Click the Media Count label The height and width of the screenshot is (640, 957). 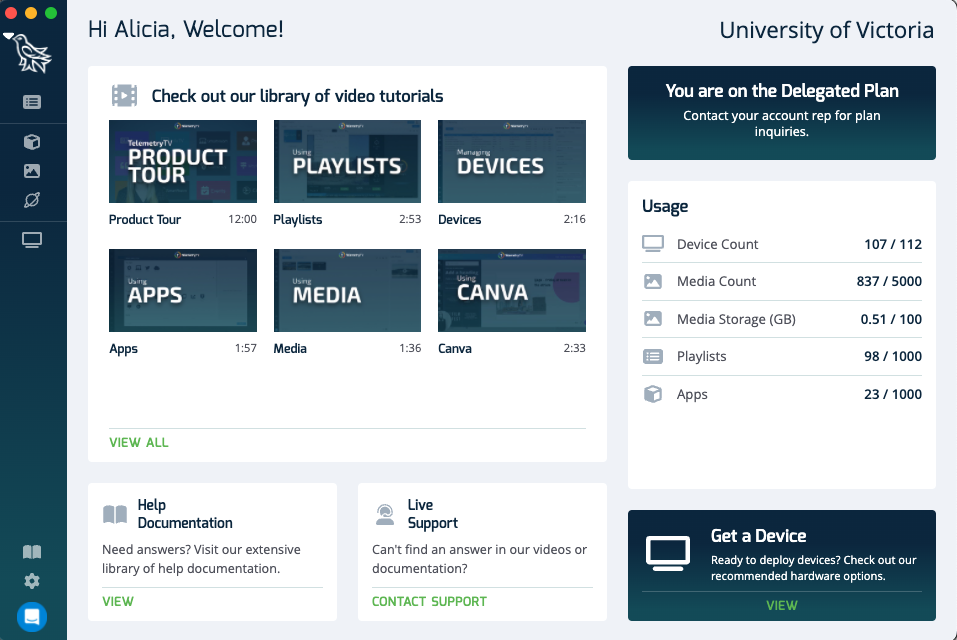point(717,281)
